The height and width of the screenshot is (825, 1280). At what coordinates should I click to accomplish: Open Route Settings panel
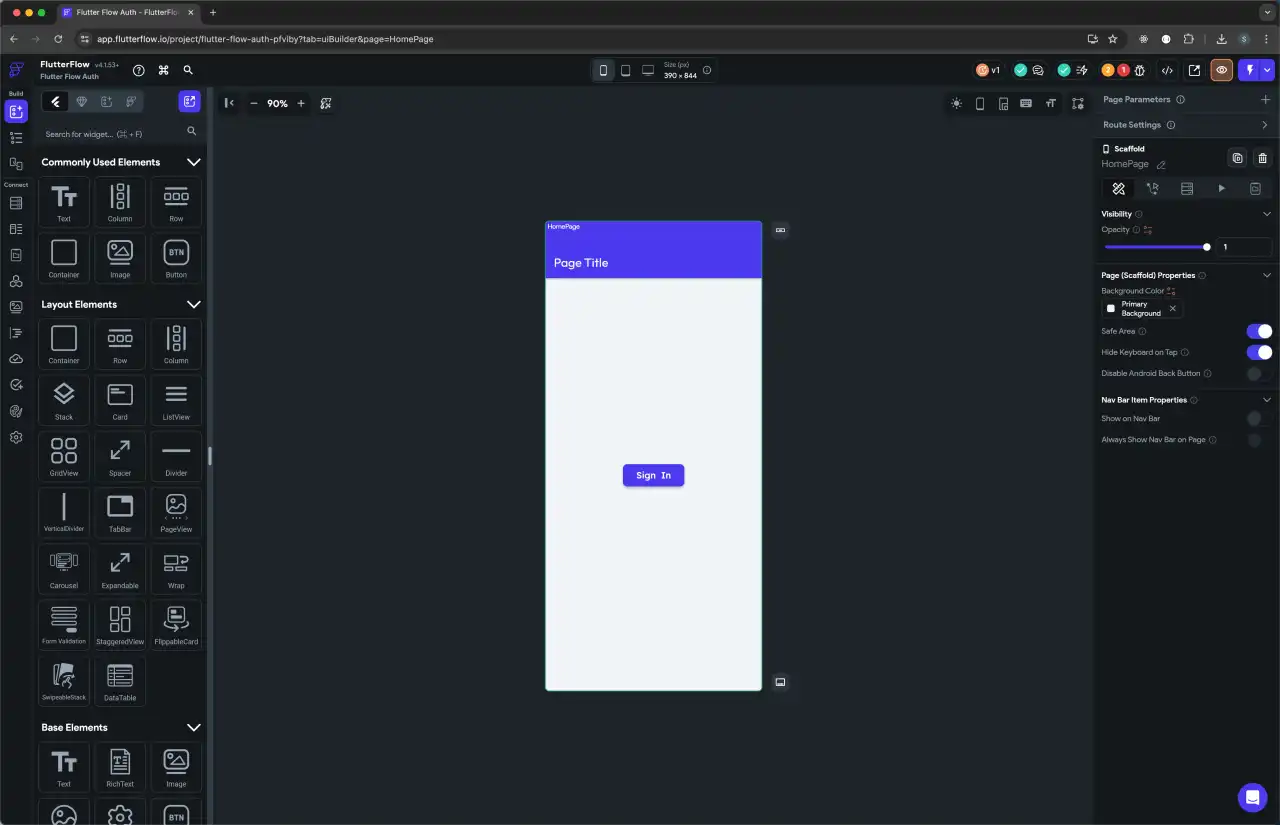pos(1265,124)
